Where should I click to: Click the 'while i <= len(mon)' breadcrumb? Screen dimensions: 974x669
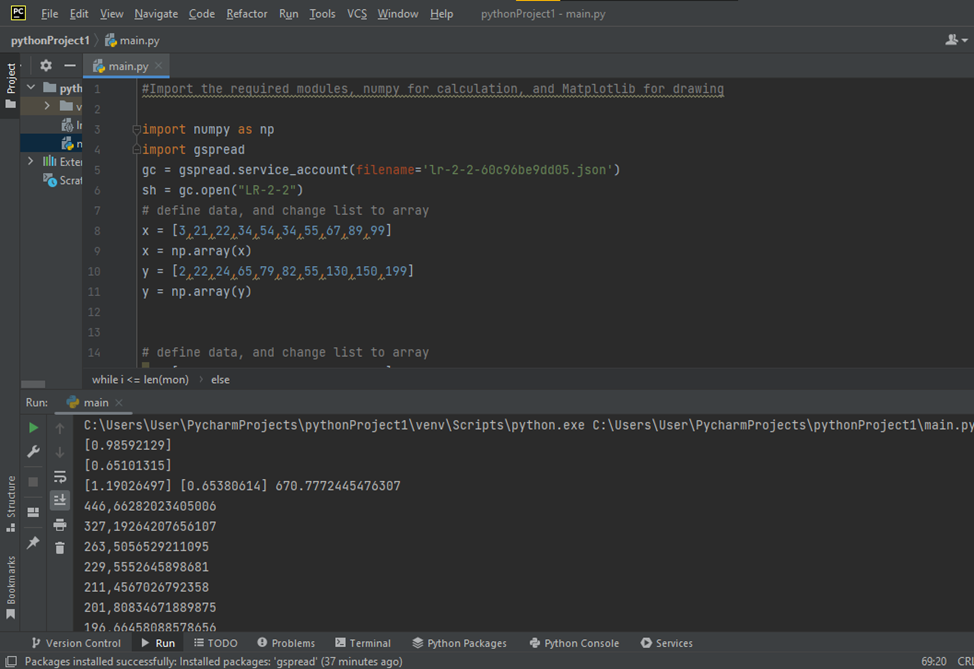tap(143, 379)
